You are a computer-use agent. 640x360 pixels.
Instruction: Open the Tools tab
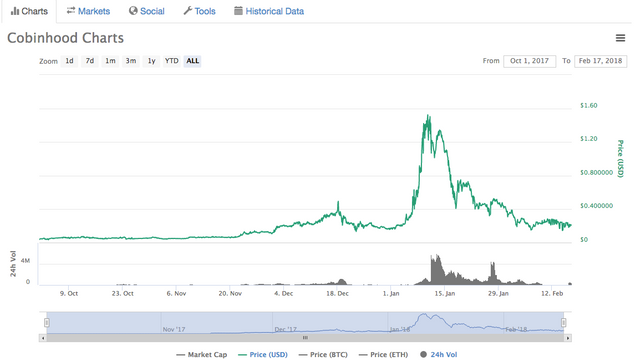tap(199, 11)
